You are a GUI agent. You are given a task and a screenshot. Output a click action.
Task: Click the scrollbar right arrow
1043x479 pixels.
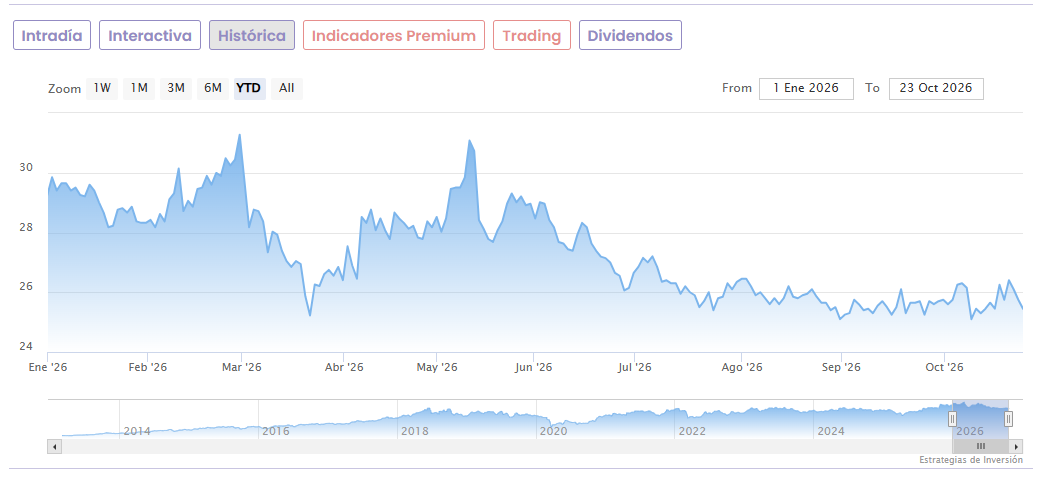pyautogui.click(x=1016, y=446)
